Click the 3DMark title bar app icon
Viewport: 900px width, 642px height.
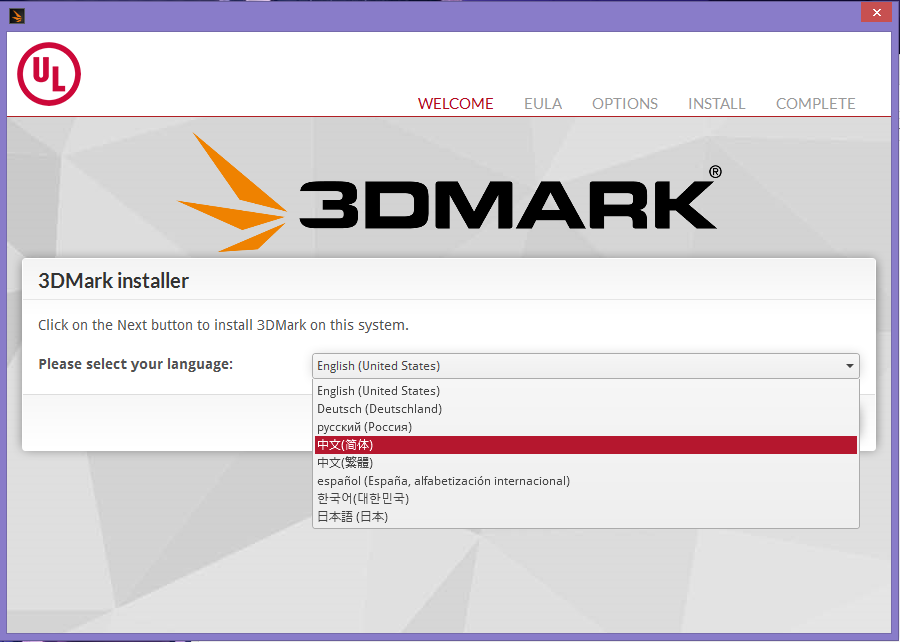coord(17,14)
